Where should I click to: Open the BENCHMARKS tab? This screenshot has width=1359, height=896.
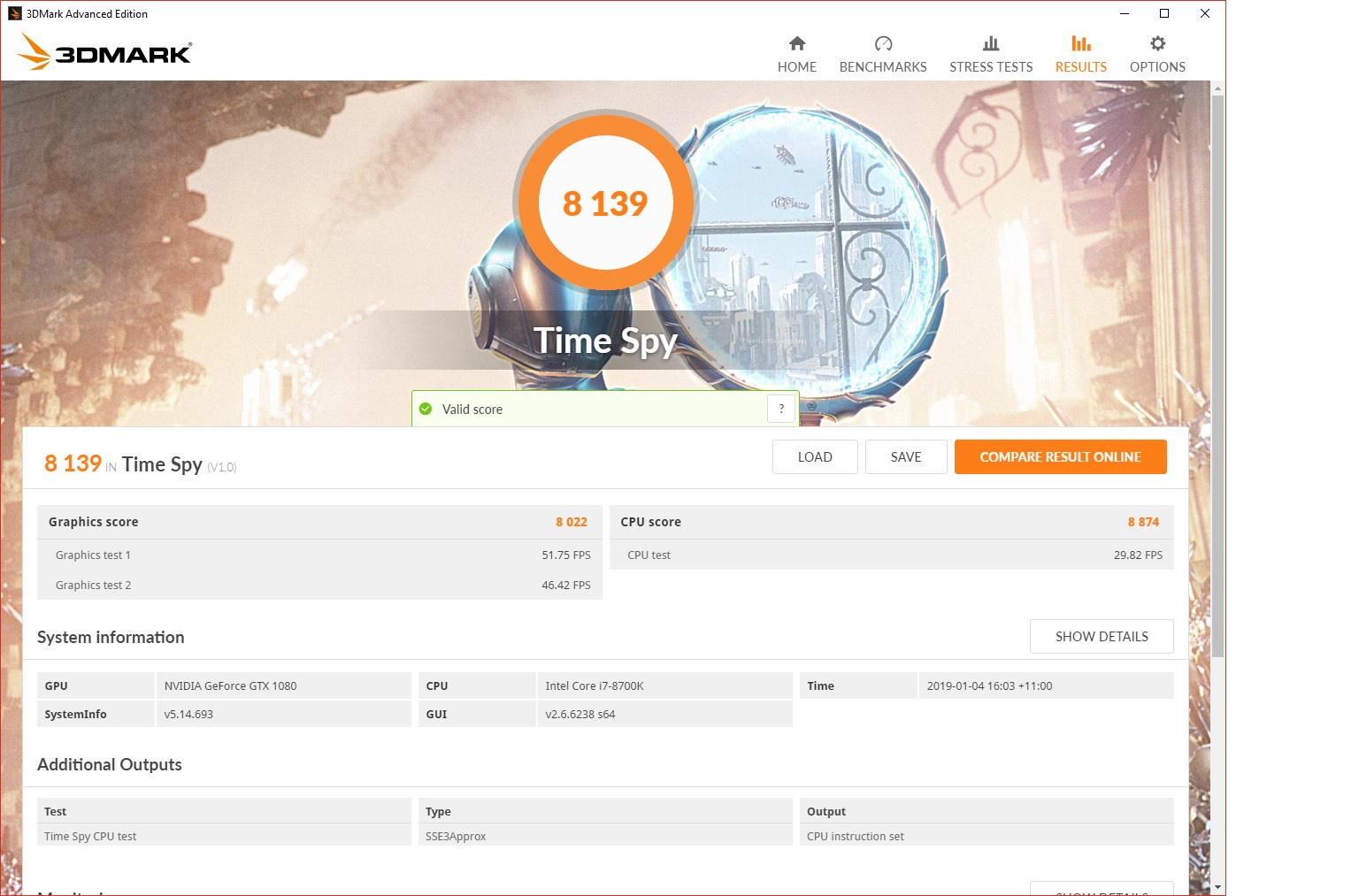click(883, 54)
